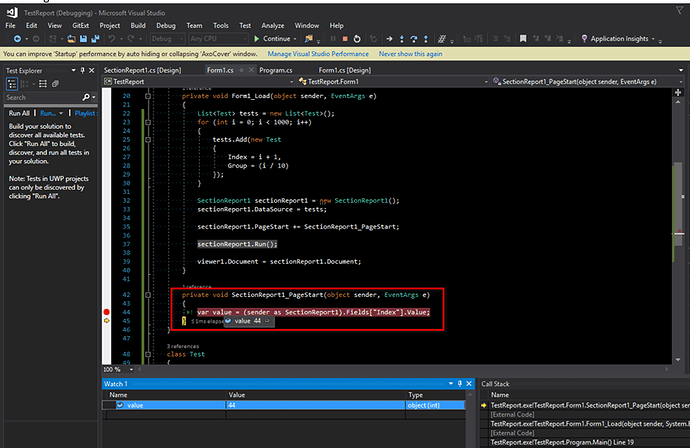Click Manage Visual Studio Performance link
This screenshot has width=690, height=448.
coord(318,54)
